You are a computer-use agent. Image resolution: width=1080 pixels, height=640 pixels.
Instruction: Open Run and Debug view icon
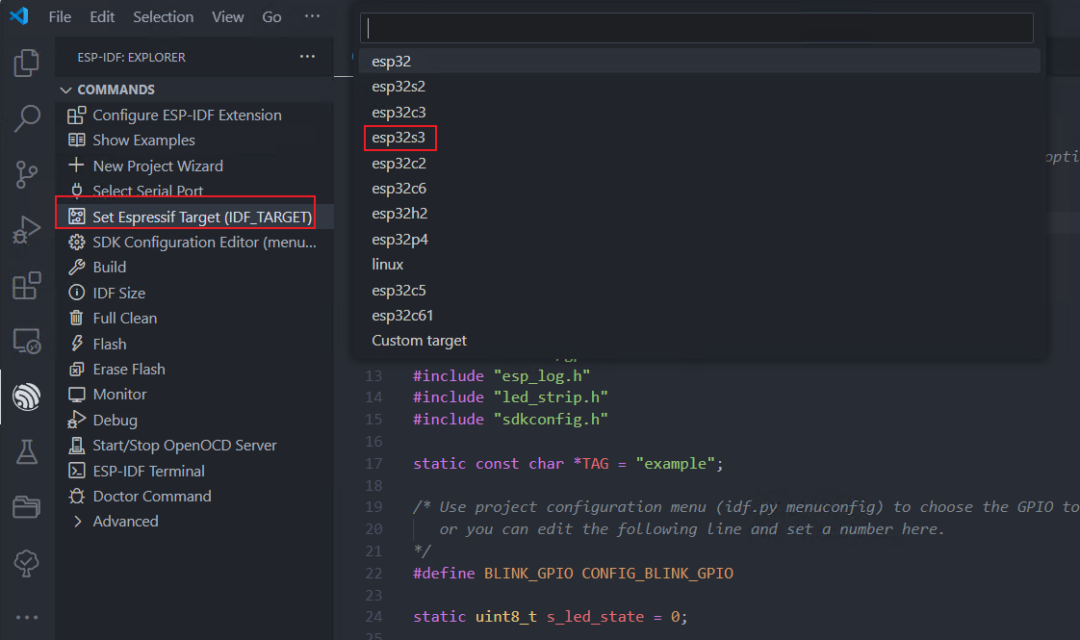pyautogui.click(x=26, y=231)
